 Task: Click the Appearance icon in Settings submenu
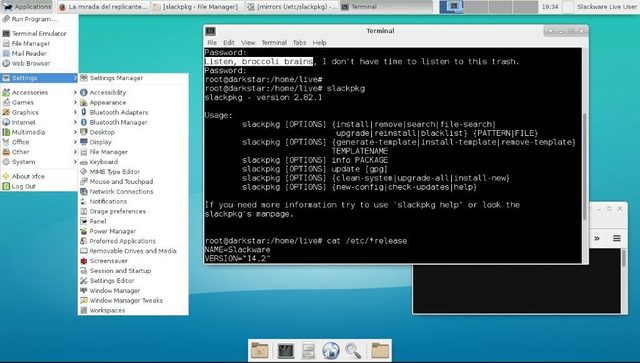[84, 102]
